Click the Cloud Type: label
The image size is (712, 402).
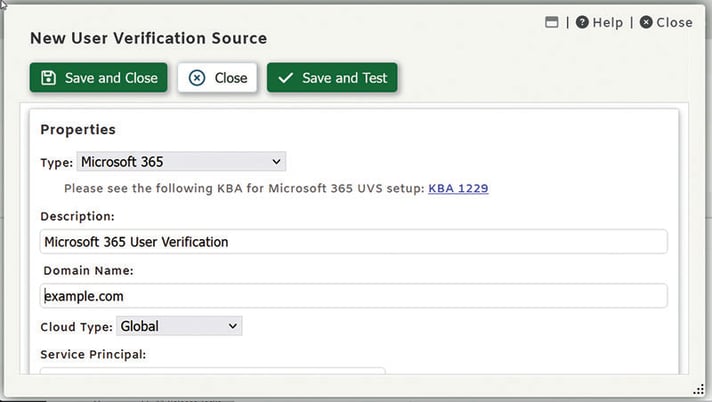pos(76,327)
